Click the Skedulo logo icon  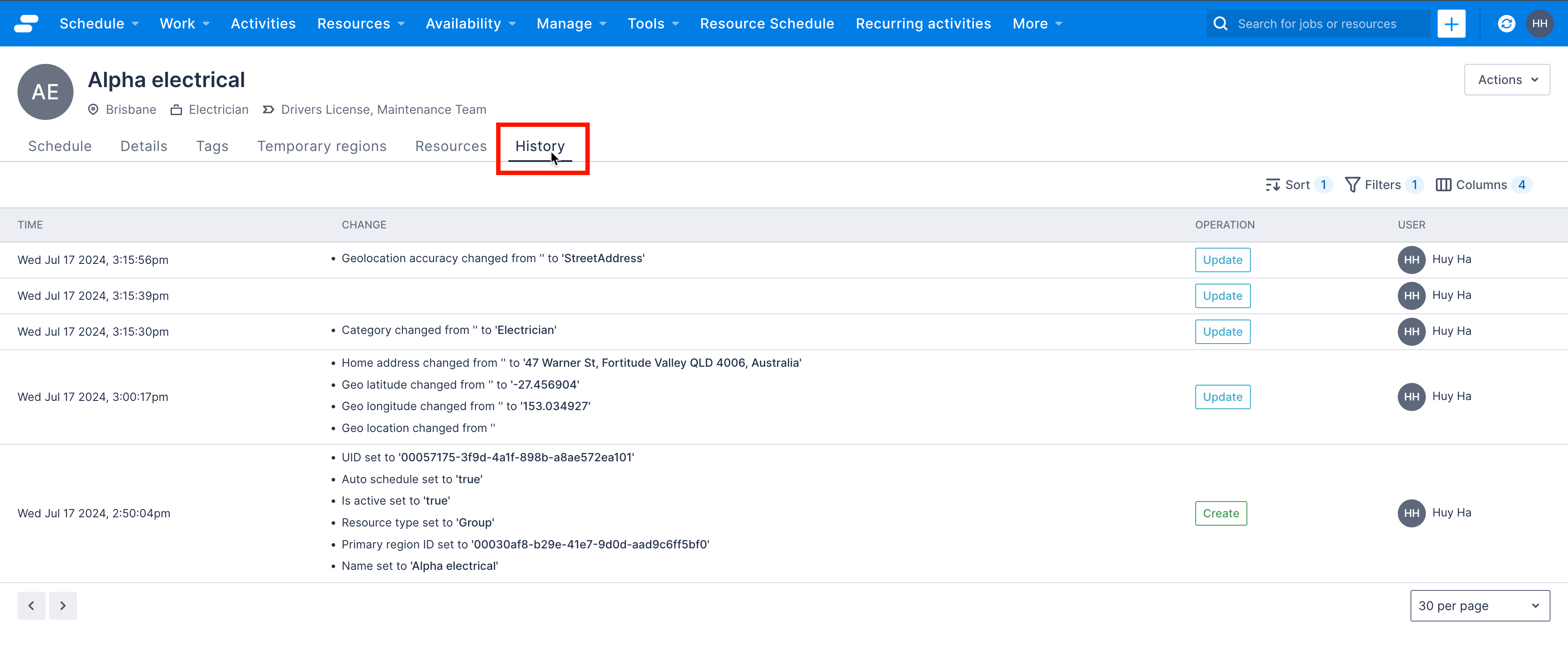point(26,23)
